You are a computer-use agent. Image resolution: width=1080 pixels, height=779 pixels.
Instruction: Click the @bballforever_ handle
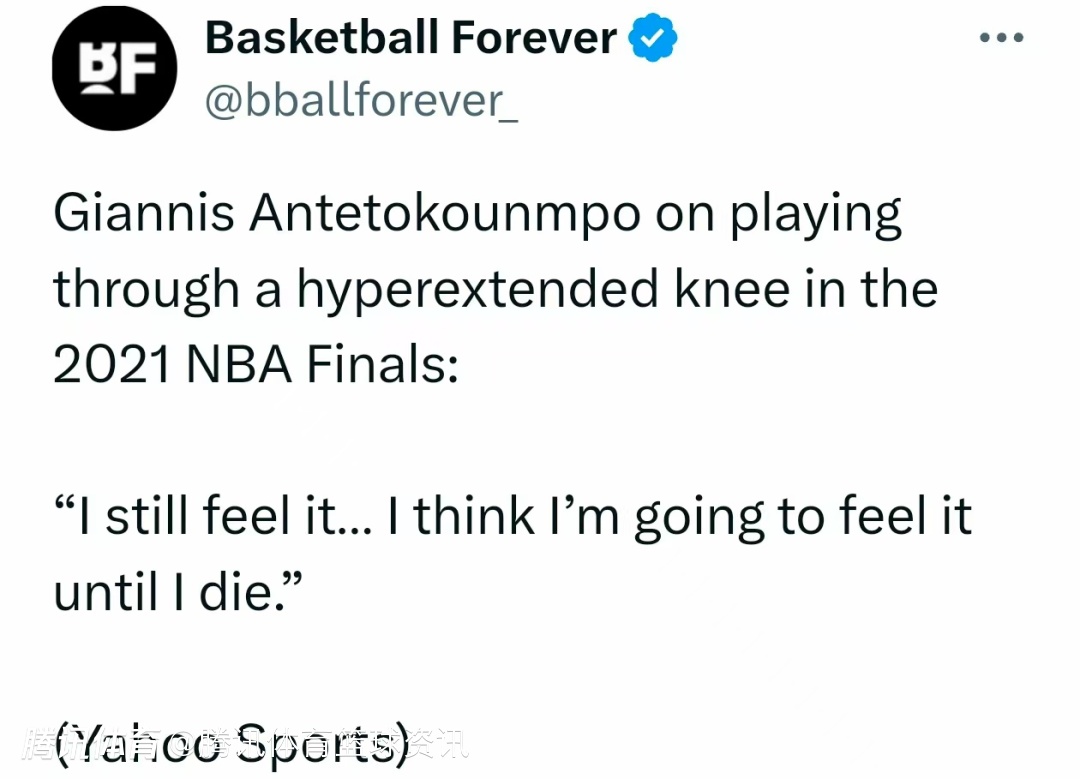pos(361,101)
